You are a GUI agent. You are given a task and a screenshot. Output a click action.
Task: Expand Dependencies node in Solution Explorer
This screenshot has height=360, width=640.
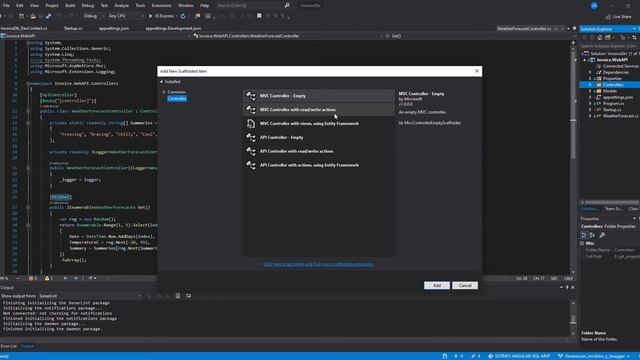coord(590,72)
